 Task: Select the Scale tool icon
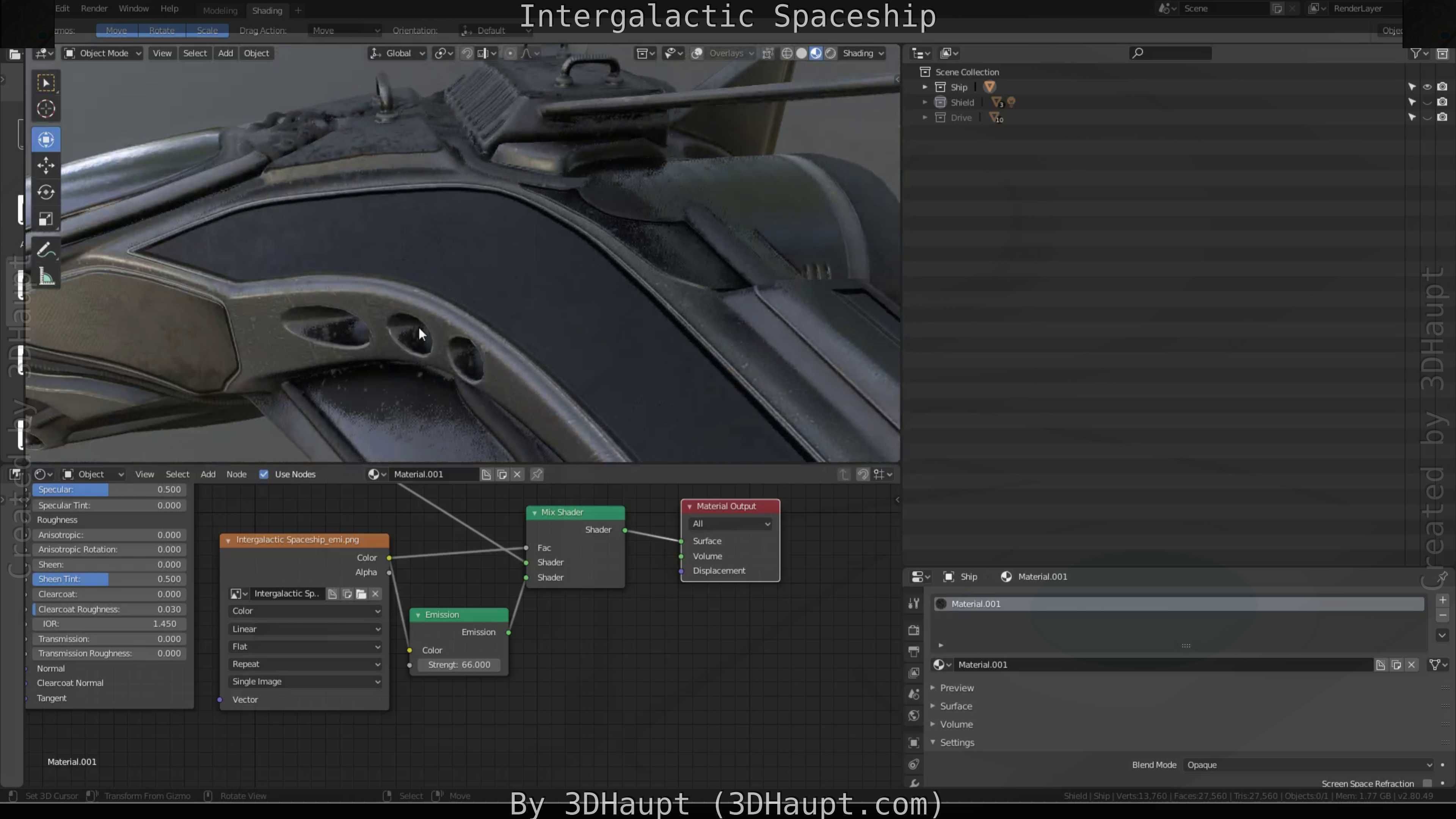point(46,219)
